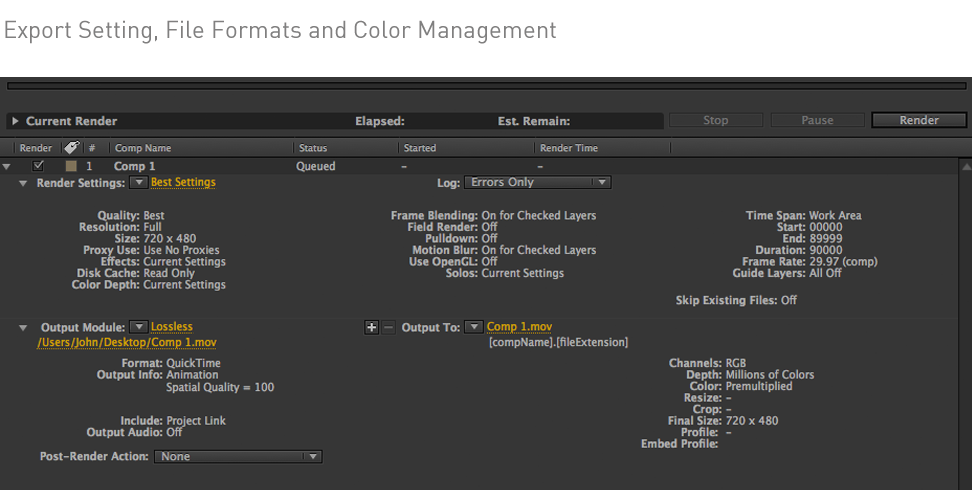
Task: Open the Post-Render Action dropdown
Action: tap(238, 457)
